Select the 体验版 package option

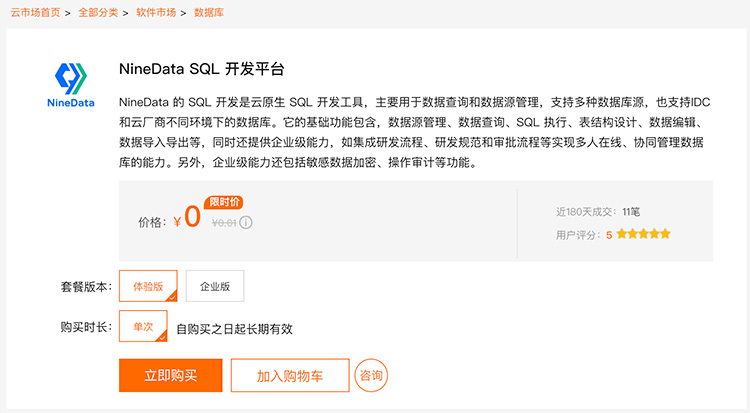coord(148,286)
